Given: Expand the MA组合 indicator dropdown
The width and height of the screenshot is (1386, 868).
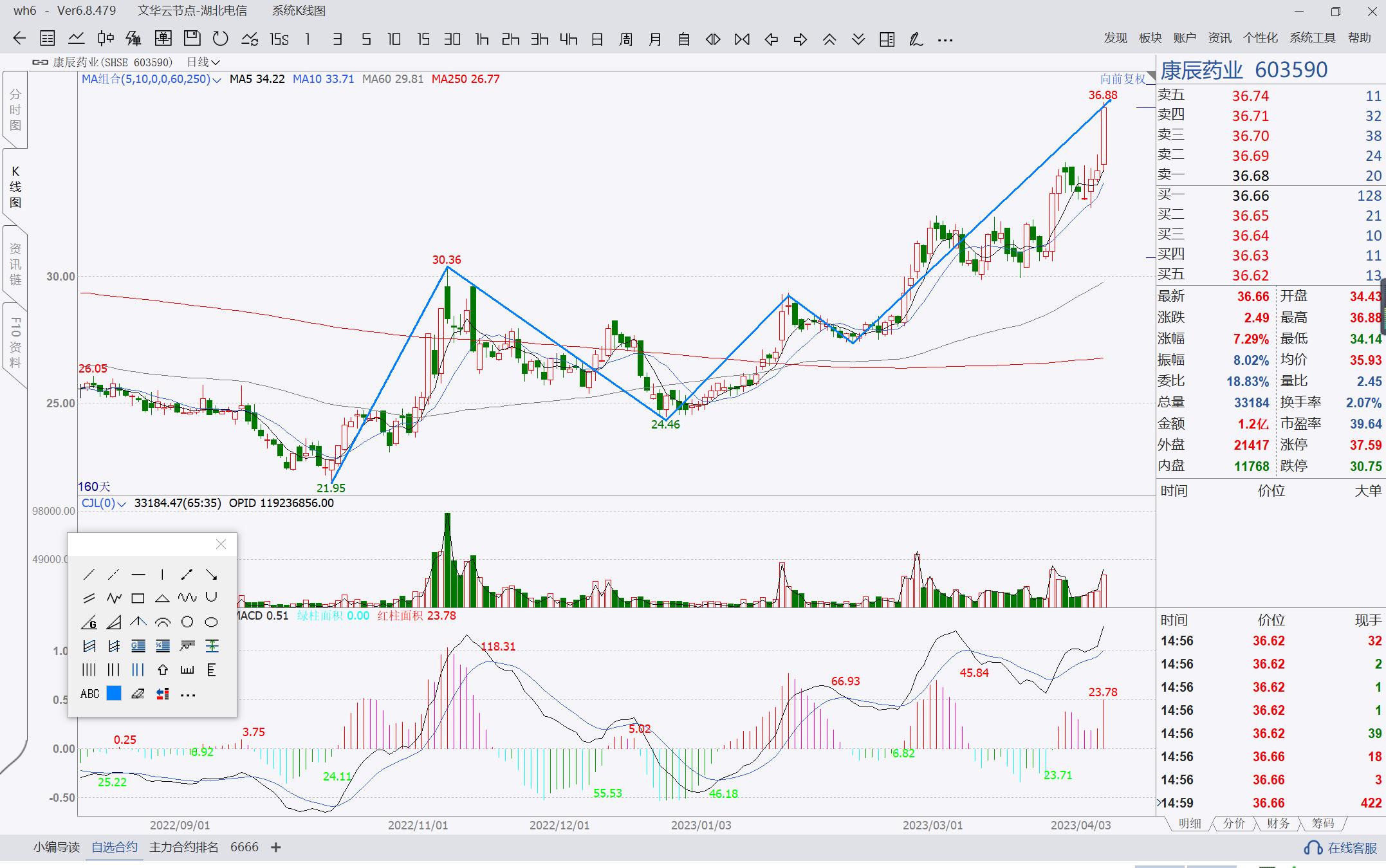Looking at the screenshot, I should (216, 80).
